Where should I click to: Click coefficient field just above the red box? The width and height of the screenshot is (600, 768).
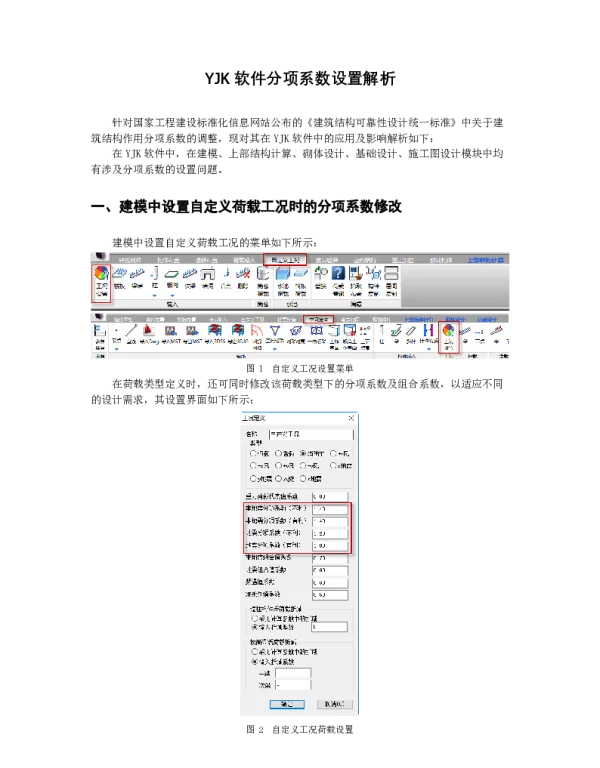click(330, 497)
